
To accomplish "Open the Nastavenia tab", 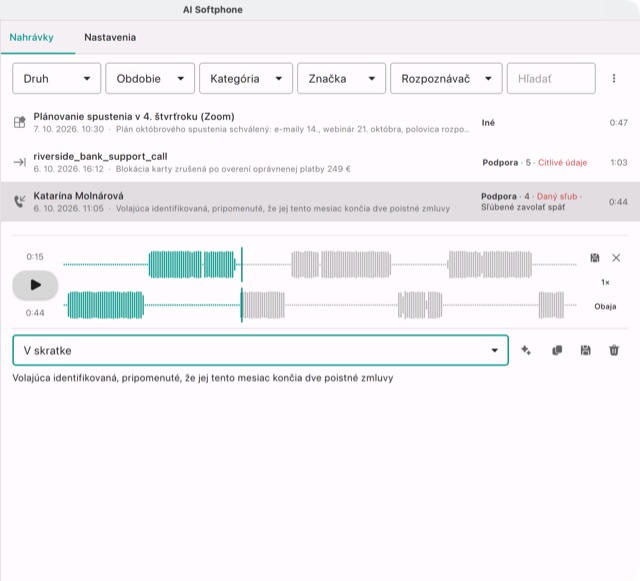I will (110, 38).
